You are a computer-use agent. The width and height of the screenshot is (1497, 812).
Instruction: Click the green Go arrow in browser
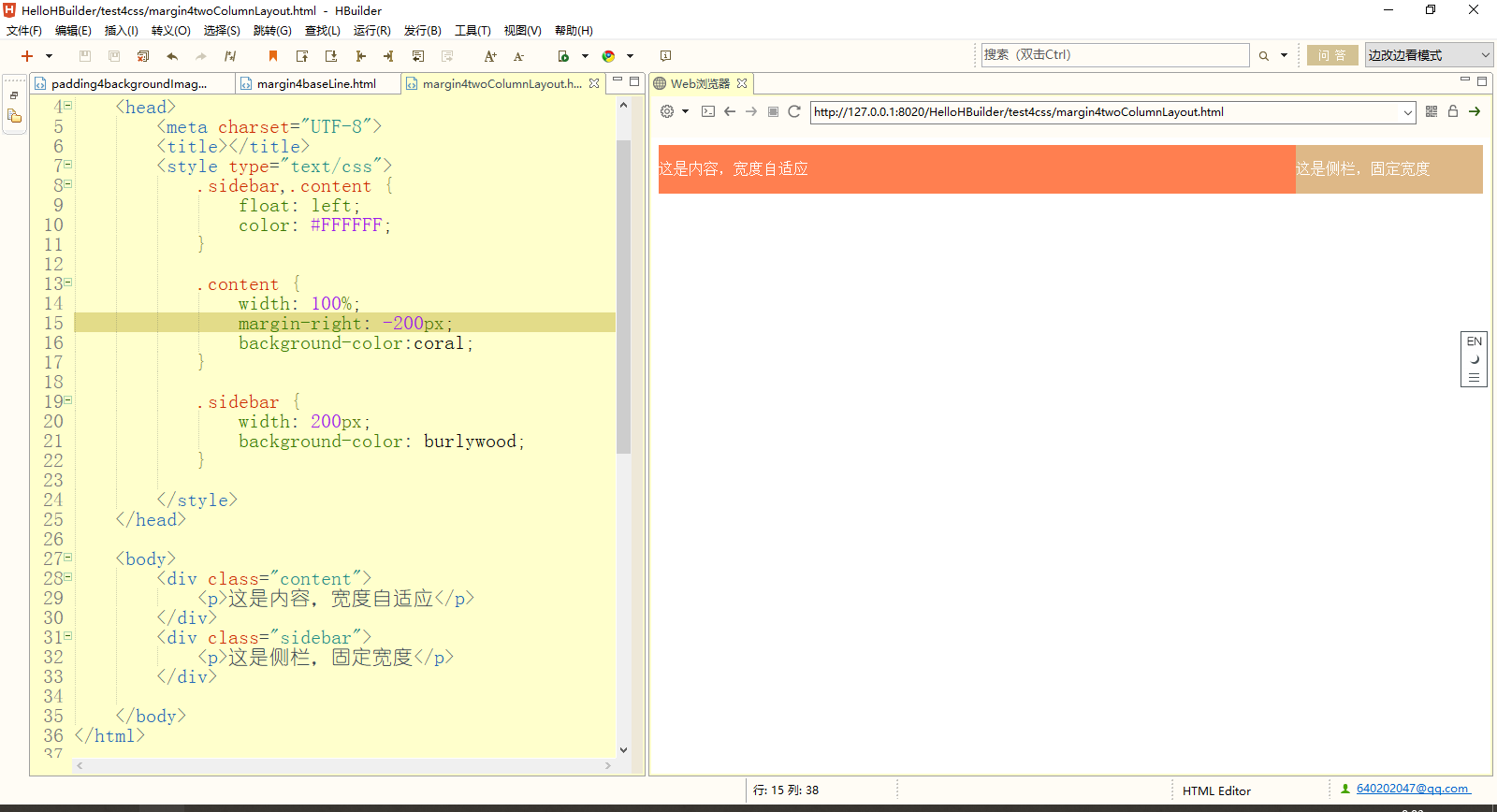click(1475, 111)
